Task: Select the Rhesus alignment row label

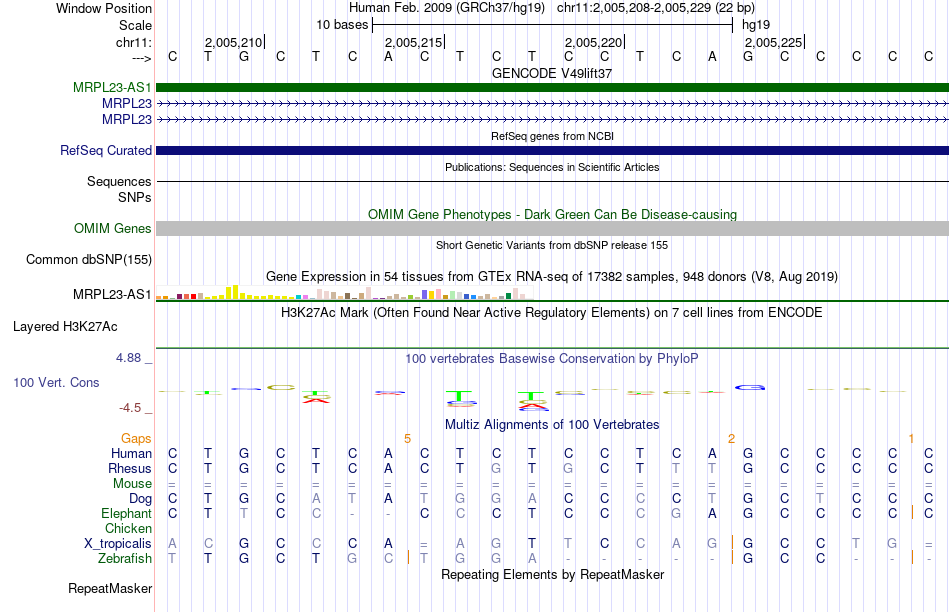Action: [130, 468]
